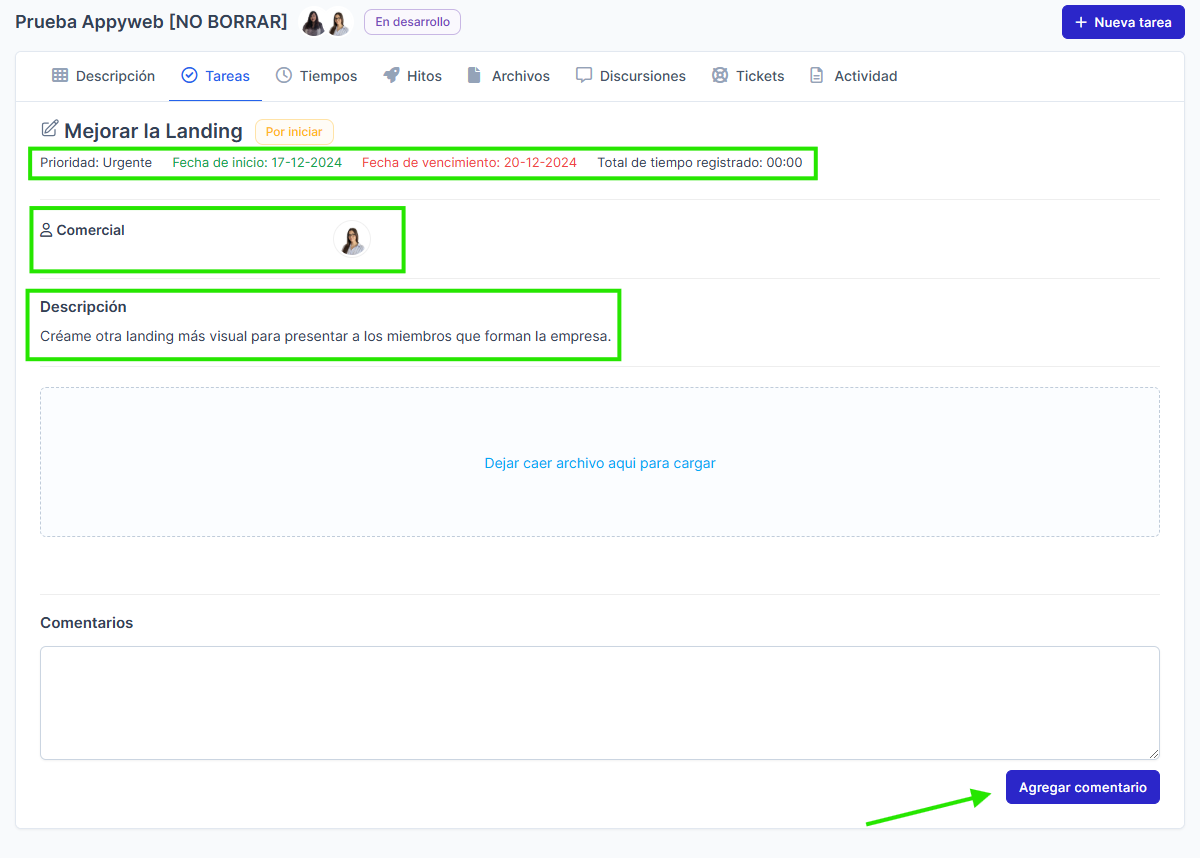This screenshot has height=858, width=1200.
Task: Click the assigned member avatar in Comercial row
Action: pyautogui.click(x=352, y=239)
